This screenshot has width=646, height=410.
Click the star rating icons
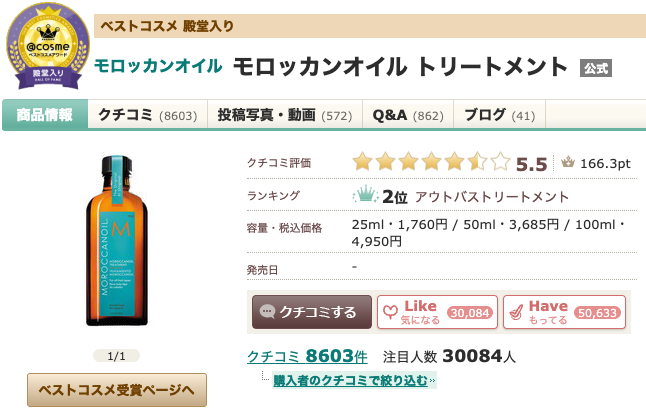[431, 162]
